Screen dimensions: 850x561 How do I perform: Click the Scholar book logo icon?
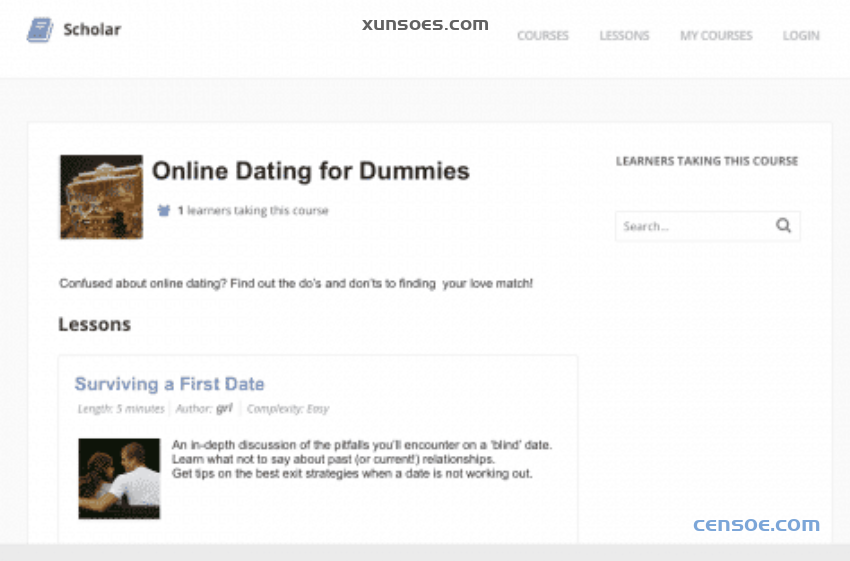40,30
